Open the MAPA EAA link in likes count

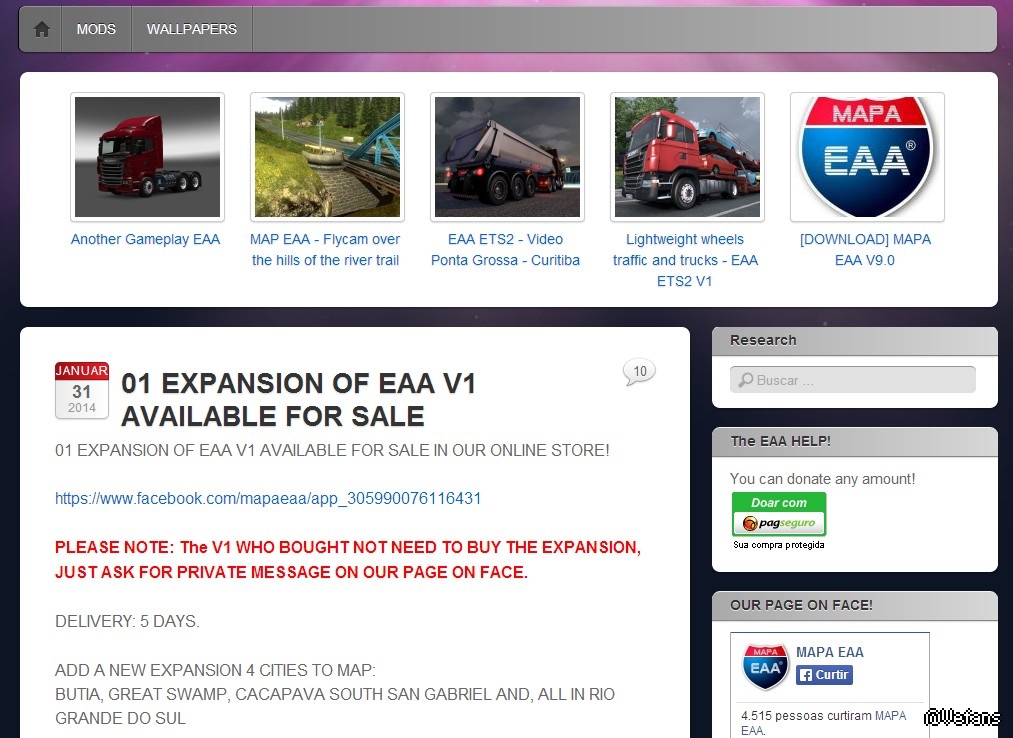[824, 722]
